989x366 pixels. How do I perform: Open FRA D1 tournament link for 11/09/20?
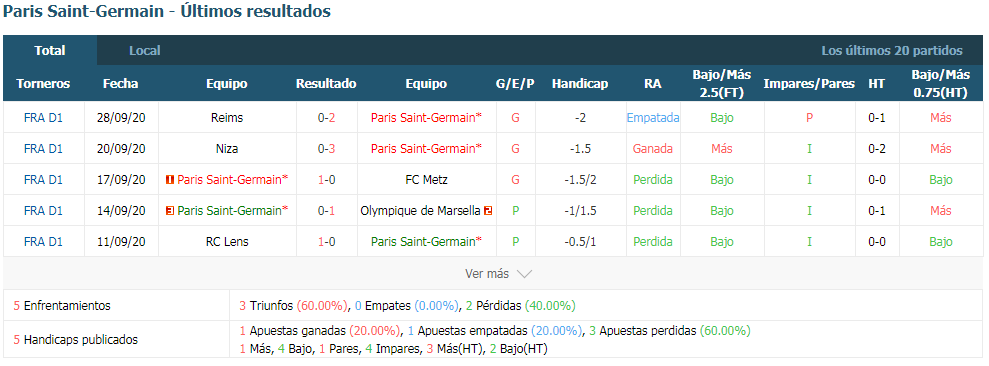[x=44, y=242]
